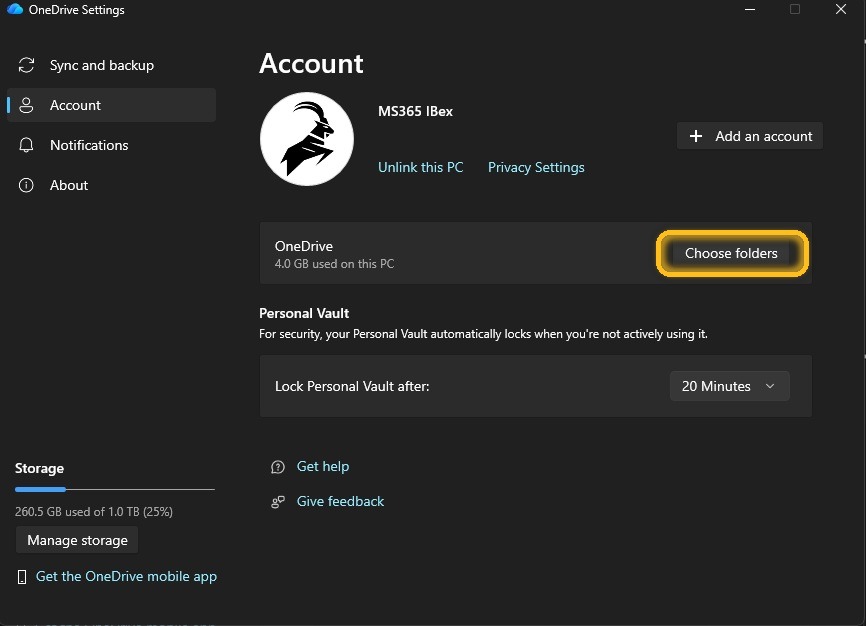Select the Account sidebar item

[111, 105]
